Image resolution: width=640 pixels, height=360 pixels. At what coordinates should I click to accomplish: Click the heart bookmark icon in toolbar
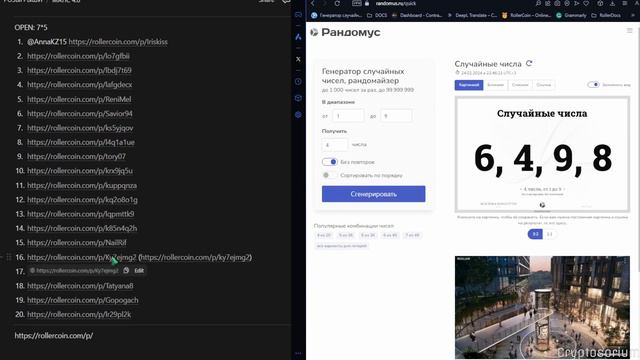(x=586, y=3)
